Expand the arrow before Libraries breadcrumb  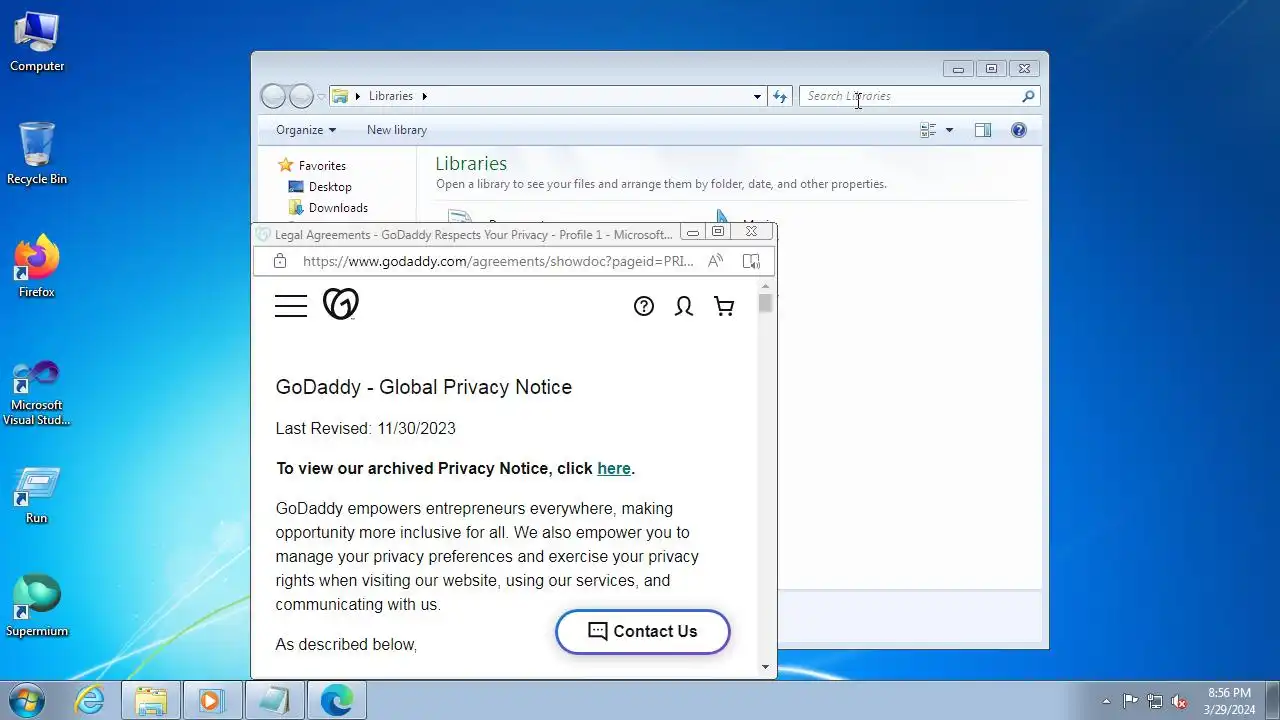click(x=358, y=96)
